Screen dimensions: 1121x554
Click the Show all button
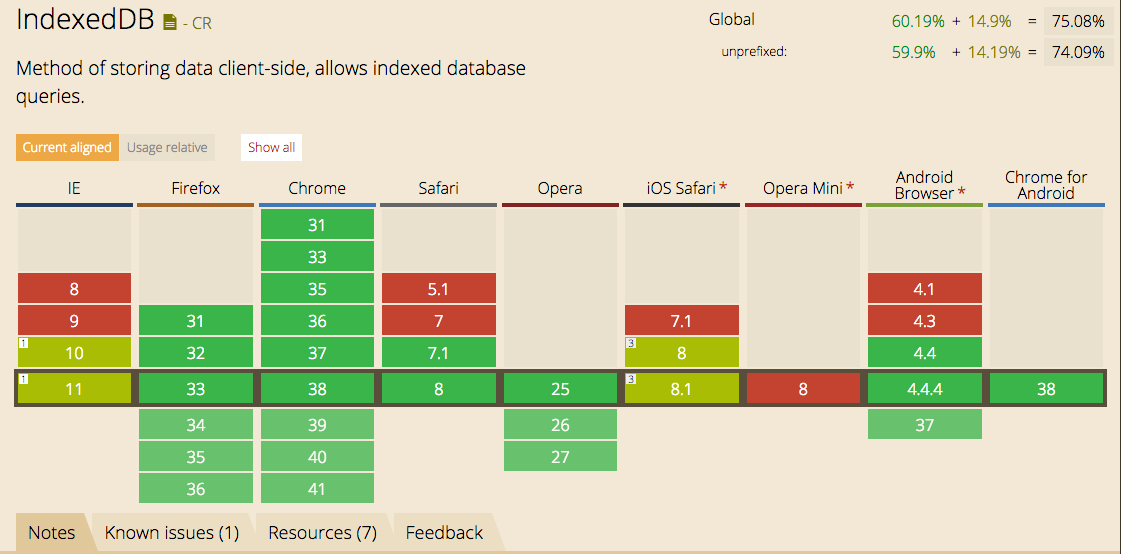point(272,148)
